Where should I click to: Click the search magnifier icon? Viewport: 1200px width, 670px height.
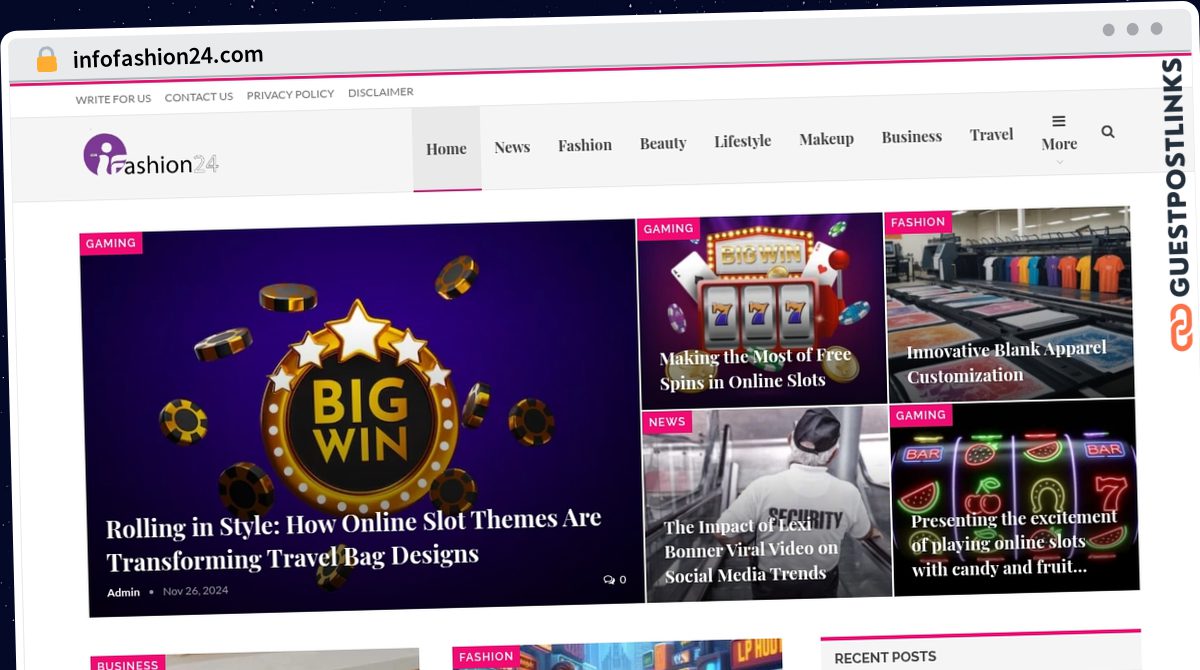click(x=1107, y=132)
